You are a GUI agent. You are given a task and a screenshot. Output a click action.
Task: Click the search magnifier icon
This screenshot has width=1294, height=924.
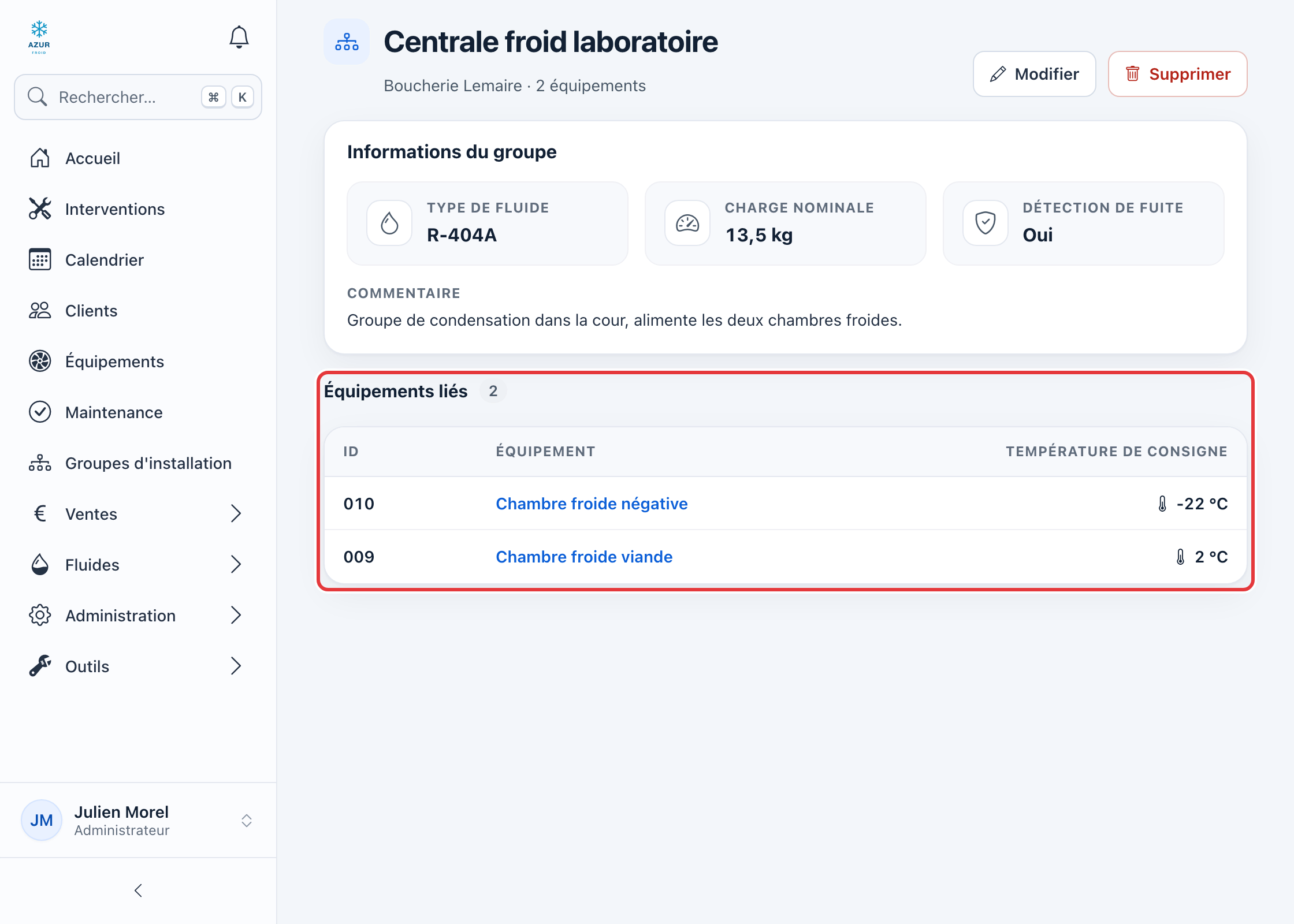[x=38, y=97]
